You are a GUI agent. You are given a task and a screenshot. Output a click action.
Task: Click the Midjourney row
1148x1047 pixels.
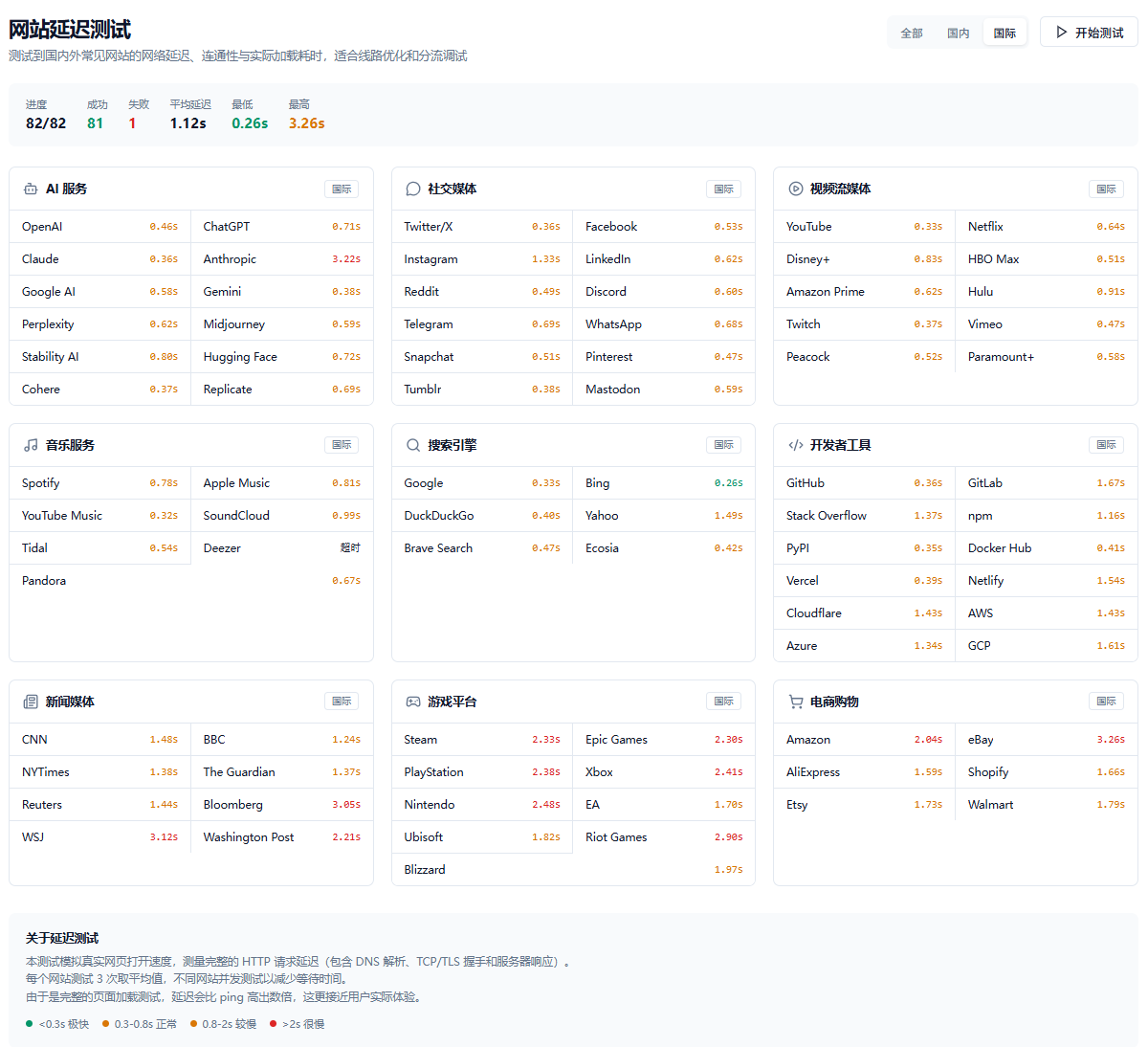point(282,324)
